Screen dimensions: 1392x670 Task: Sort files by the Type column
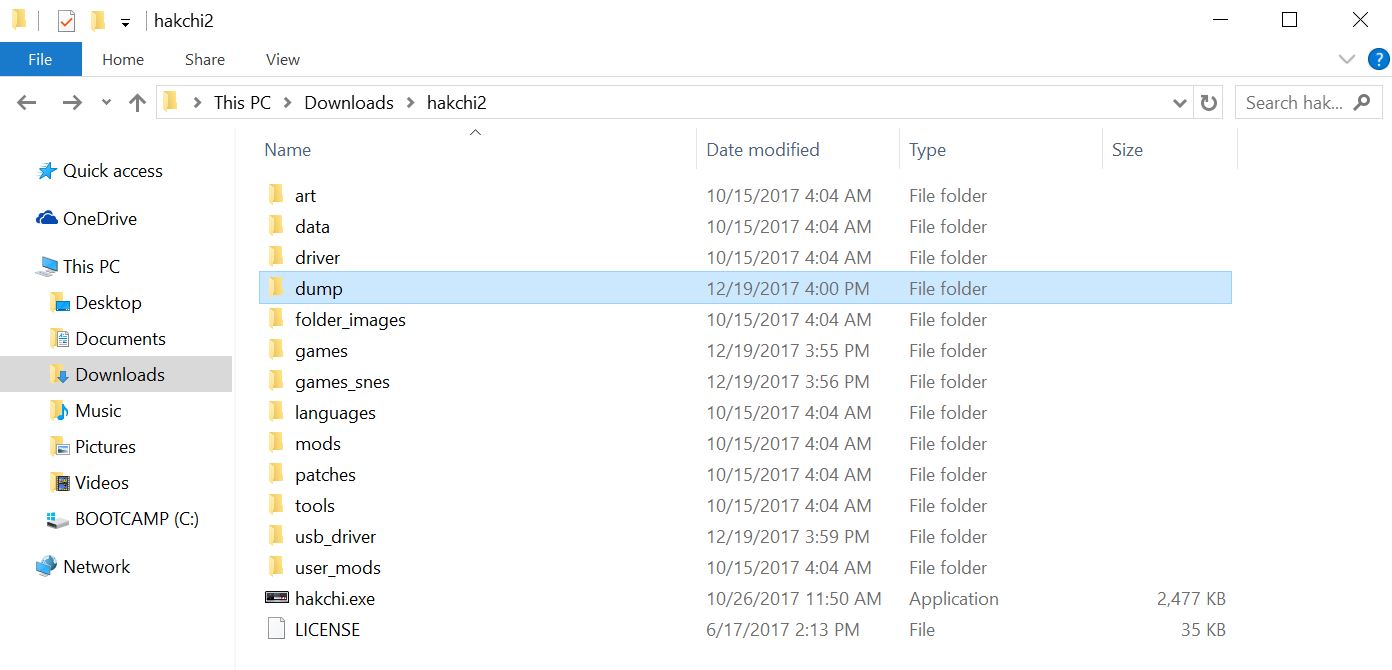(927, 150)
